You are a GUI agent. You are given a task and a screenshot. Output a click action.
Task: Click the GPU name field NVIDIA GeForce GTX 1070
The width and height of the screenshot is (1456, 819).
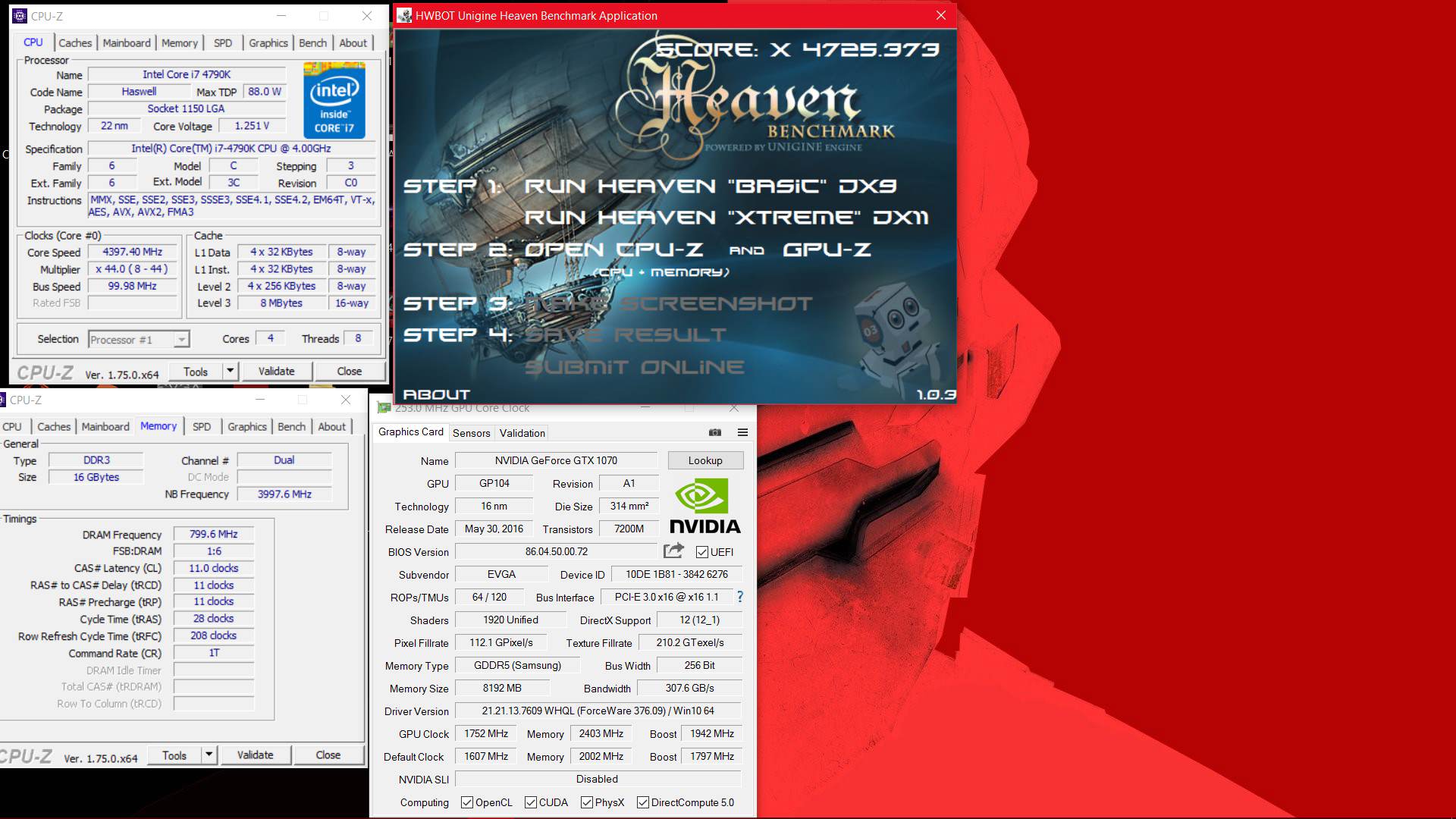(556, 460)
